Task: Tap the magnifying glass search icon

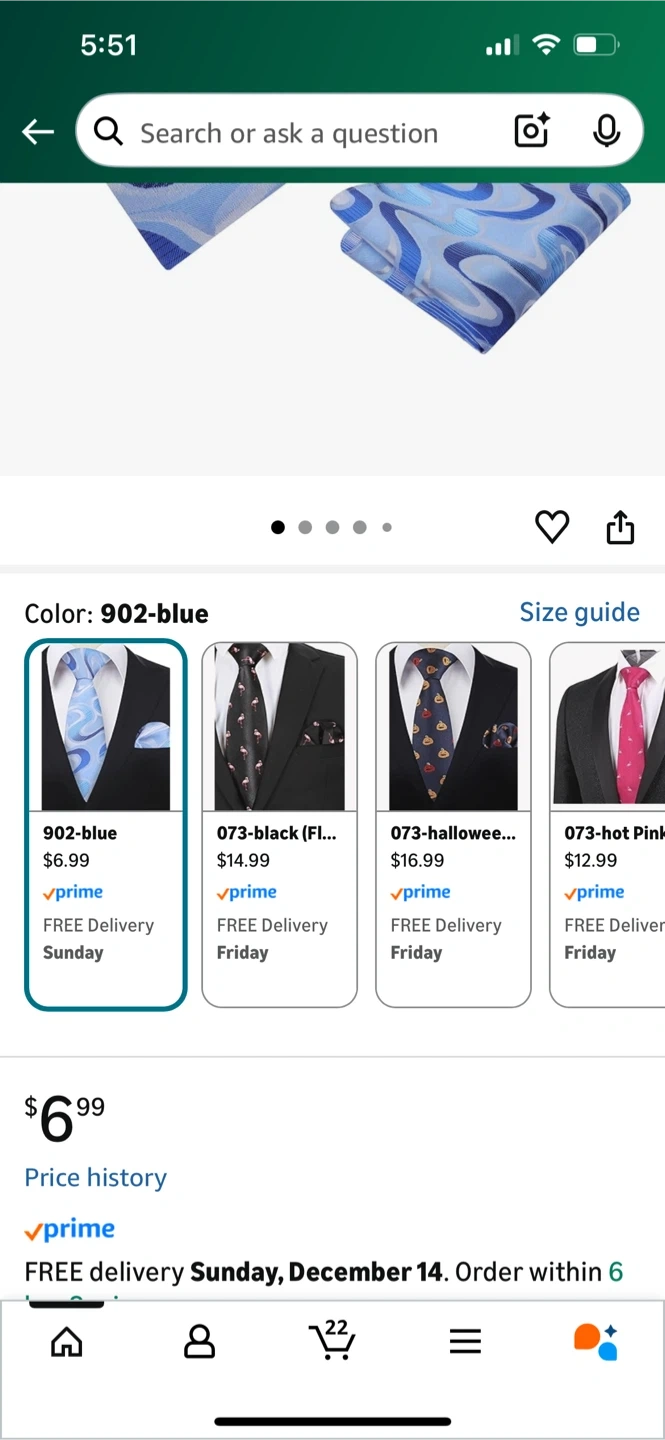Action: [108, 131]
